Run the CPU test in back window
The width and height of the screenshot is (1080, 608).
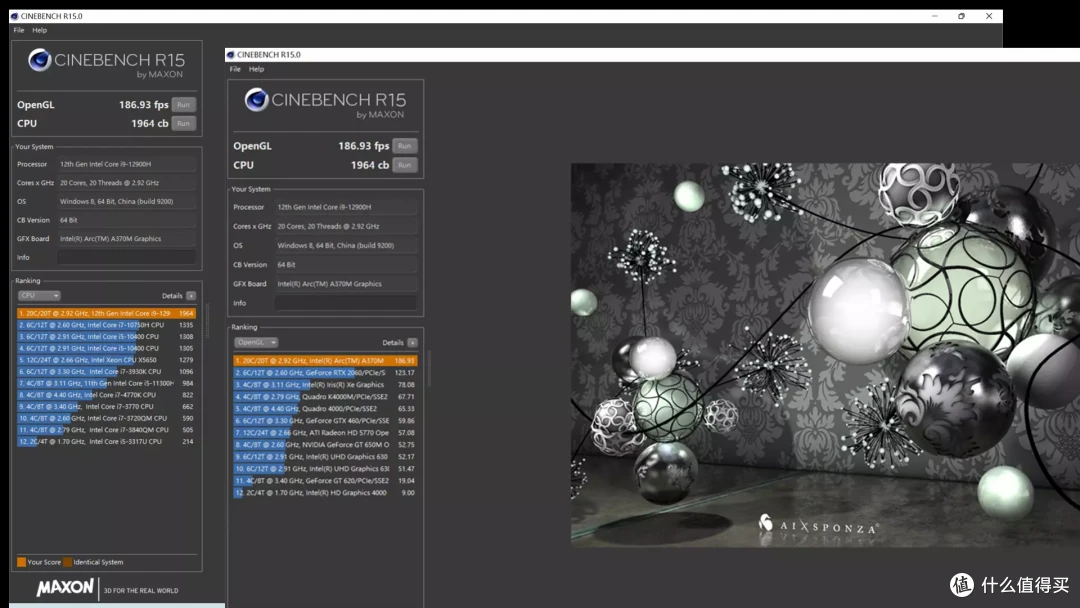tap(183, 124)
